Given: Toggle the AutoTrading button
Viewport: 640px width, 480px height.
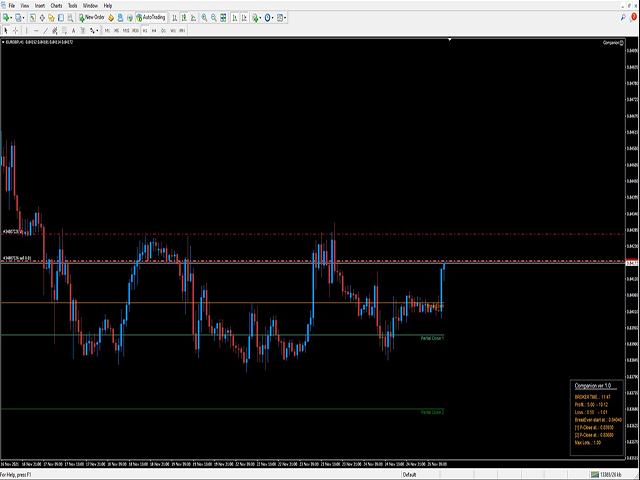Looking at the screenshot, I should pyautogui.click(x=151, y=18).
